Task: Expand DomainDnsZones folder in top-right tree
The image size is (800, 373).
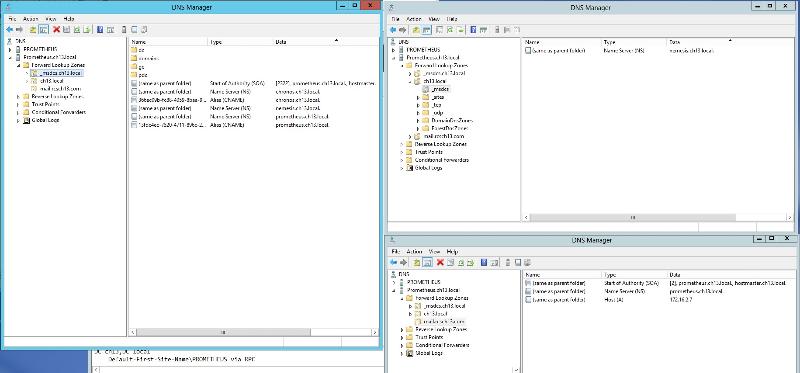Action: point(418,120)
